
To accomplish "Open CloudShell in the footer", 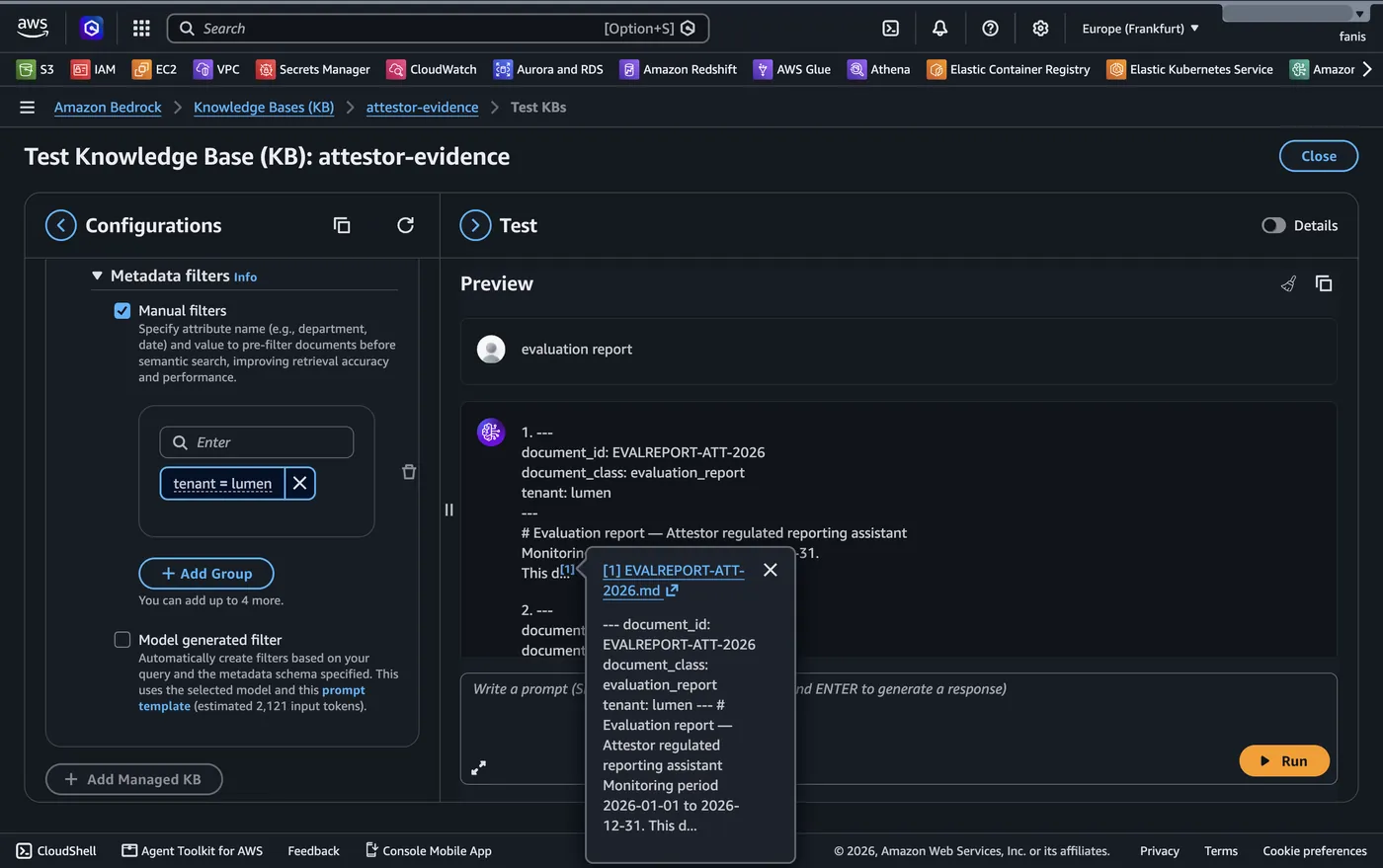I will click(56, 850).
